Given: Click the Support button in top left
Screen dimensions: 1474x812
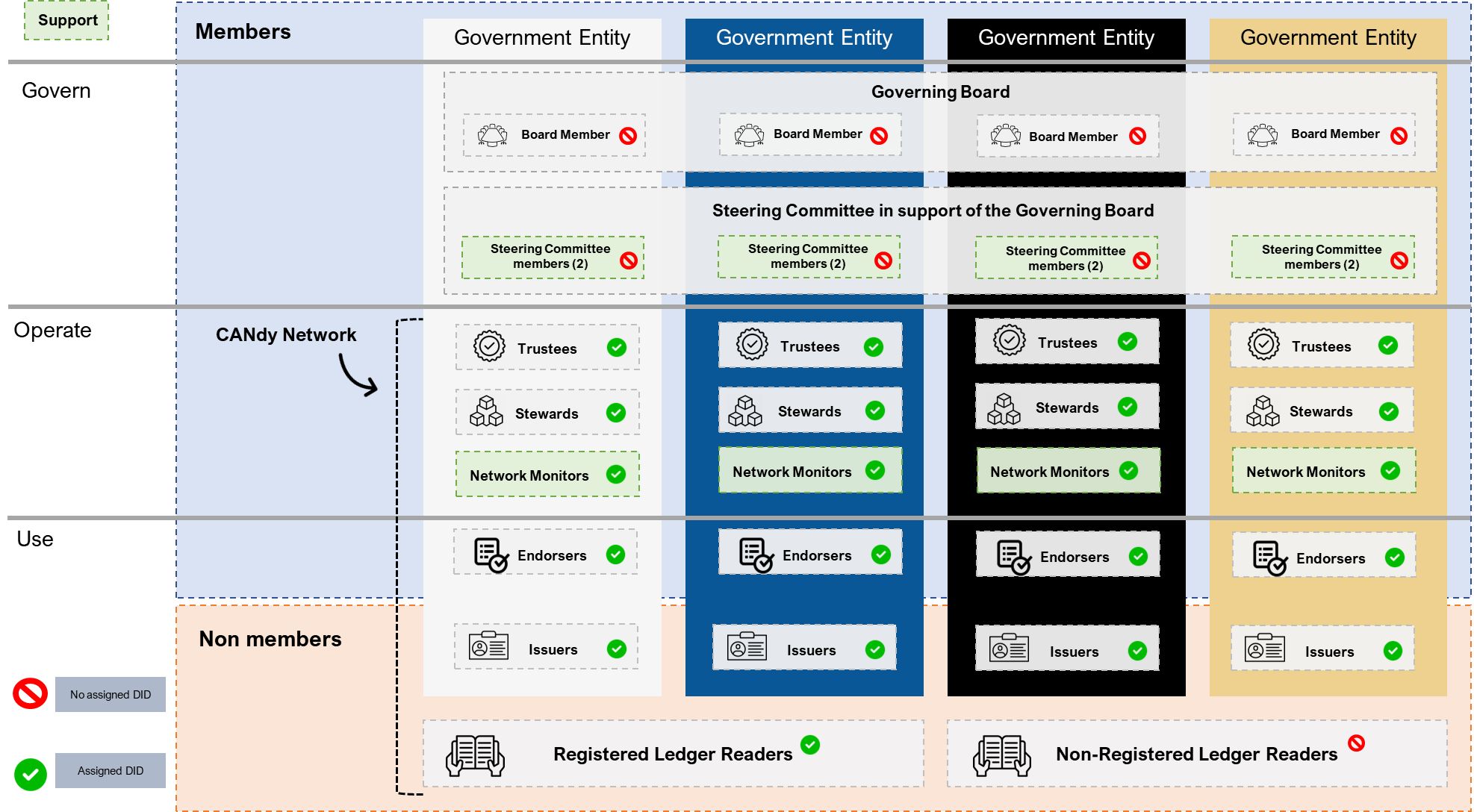Looking at the screenshot, I should coord(67,17).
